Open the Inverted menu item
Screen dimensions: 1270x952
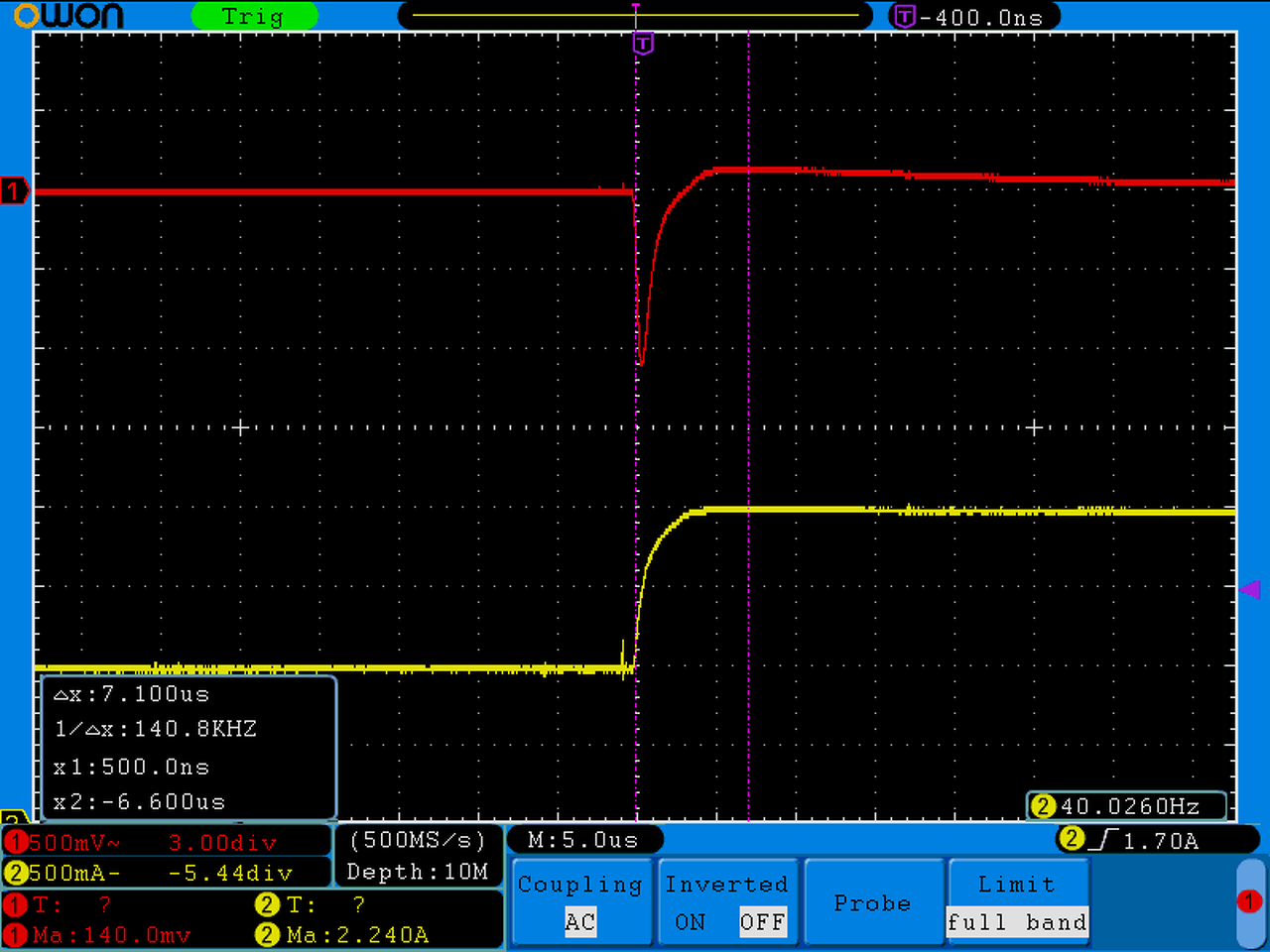pos(726,902)
